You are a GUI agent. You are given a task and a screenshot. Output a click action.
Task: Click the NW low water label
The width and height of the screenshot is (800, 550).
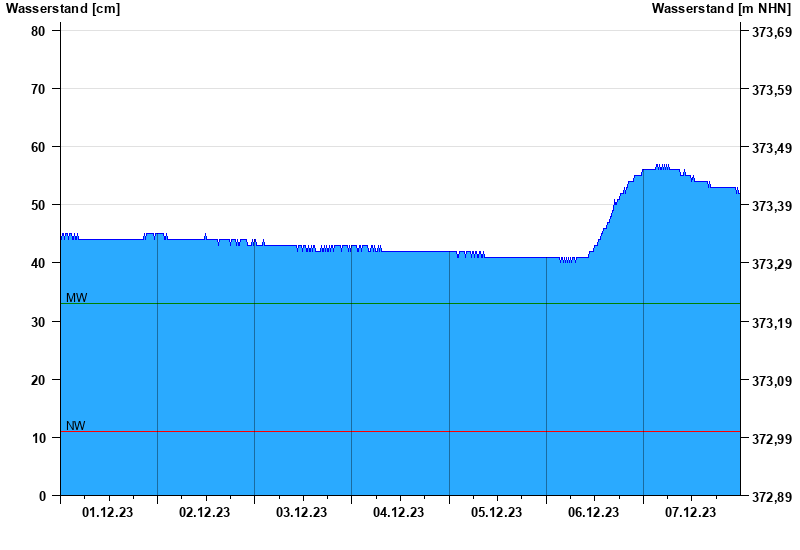[76, 426]
